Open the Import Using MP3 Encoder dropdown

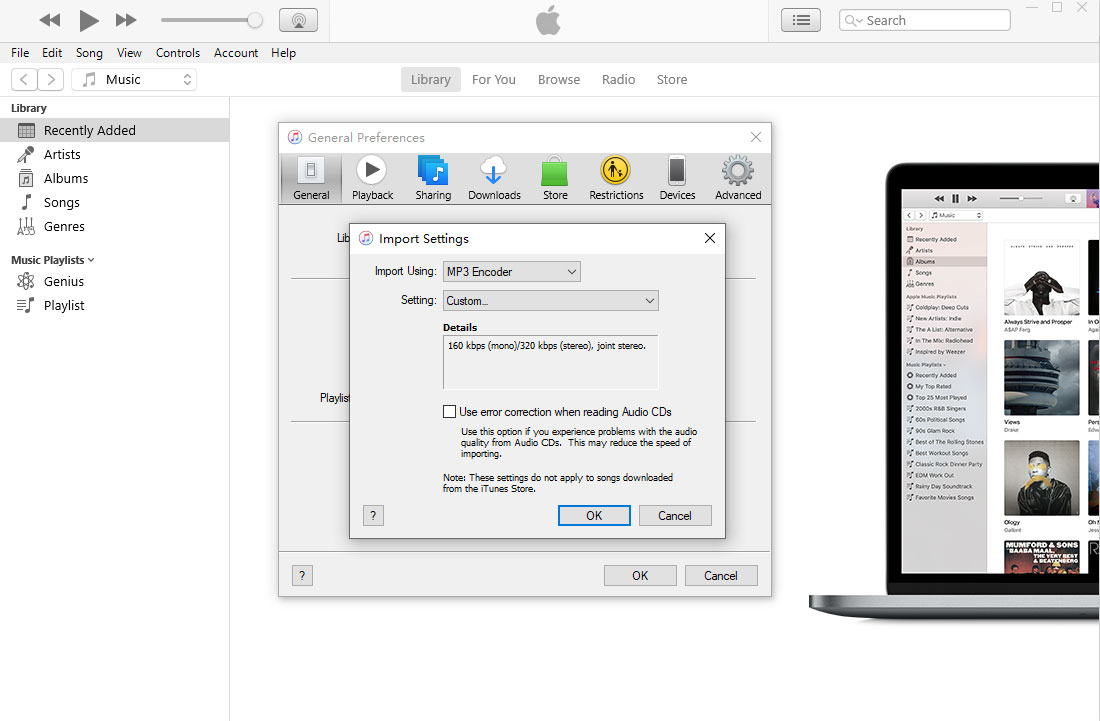(511, 271)
